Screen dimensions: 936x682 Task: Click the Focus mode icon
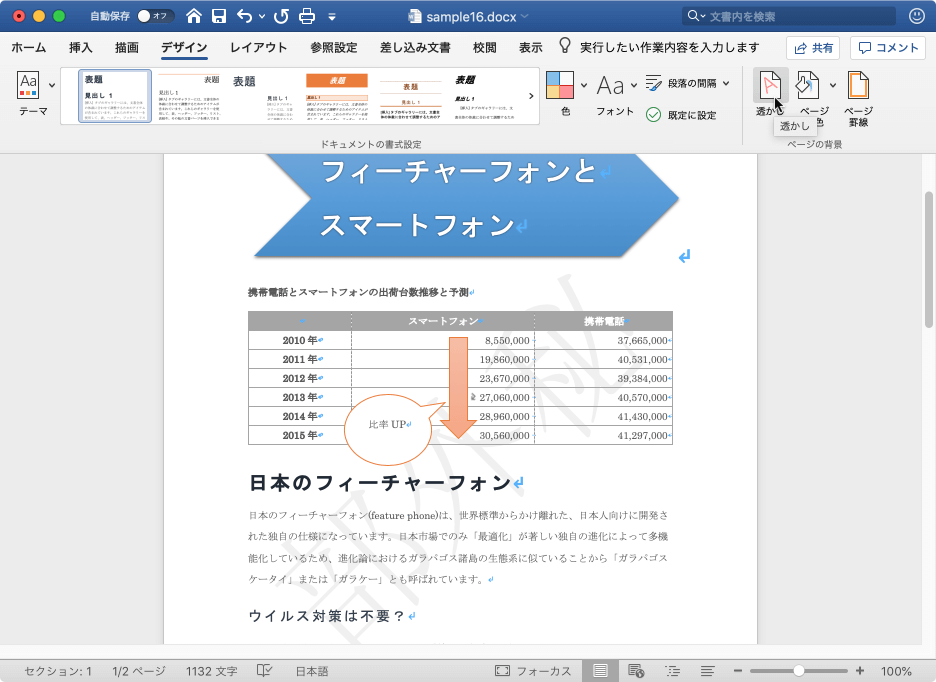(x=502, y=671)
